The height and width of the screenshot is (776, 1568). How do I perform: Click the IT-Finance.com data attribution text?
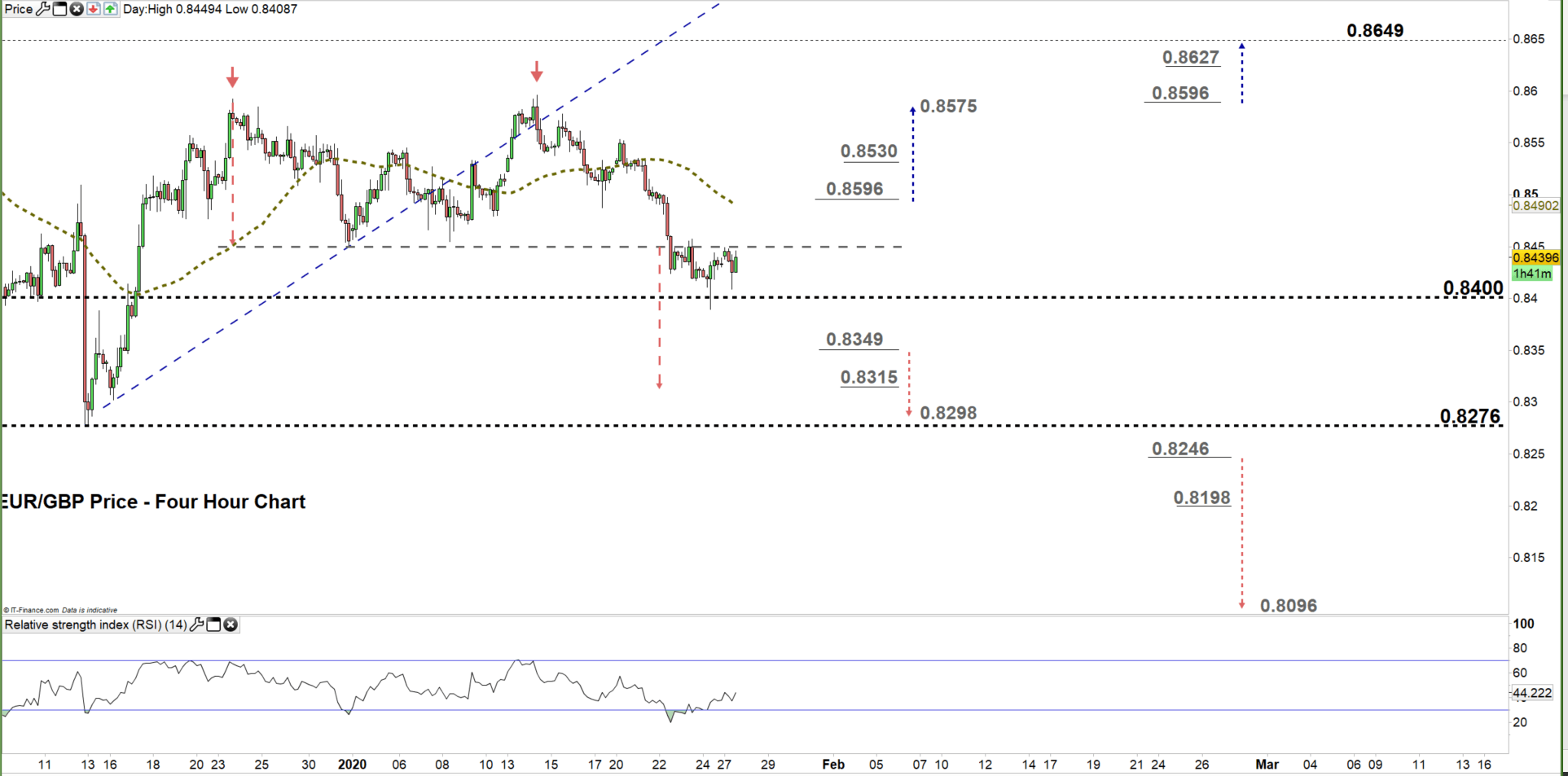pyautogui.click(x=61, y=610)
